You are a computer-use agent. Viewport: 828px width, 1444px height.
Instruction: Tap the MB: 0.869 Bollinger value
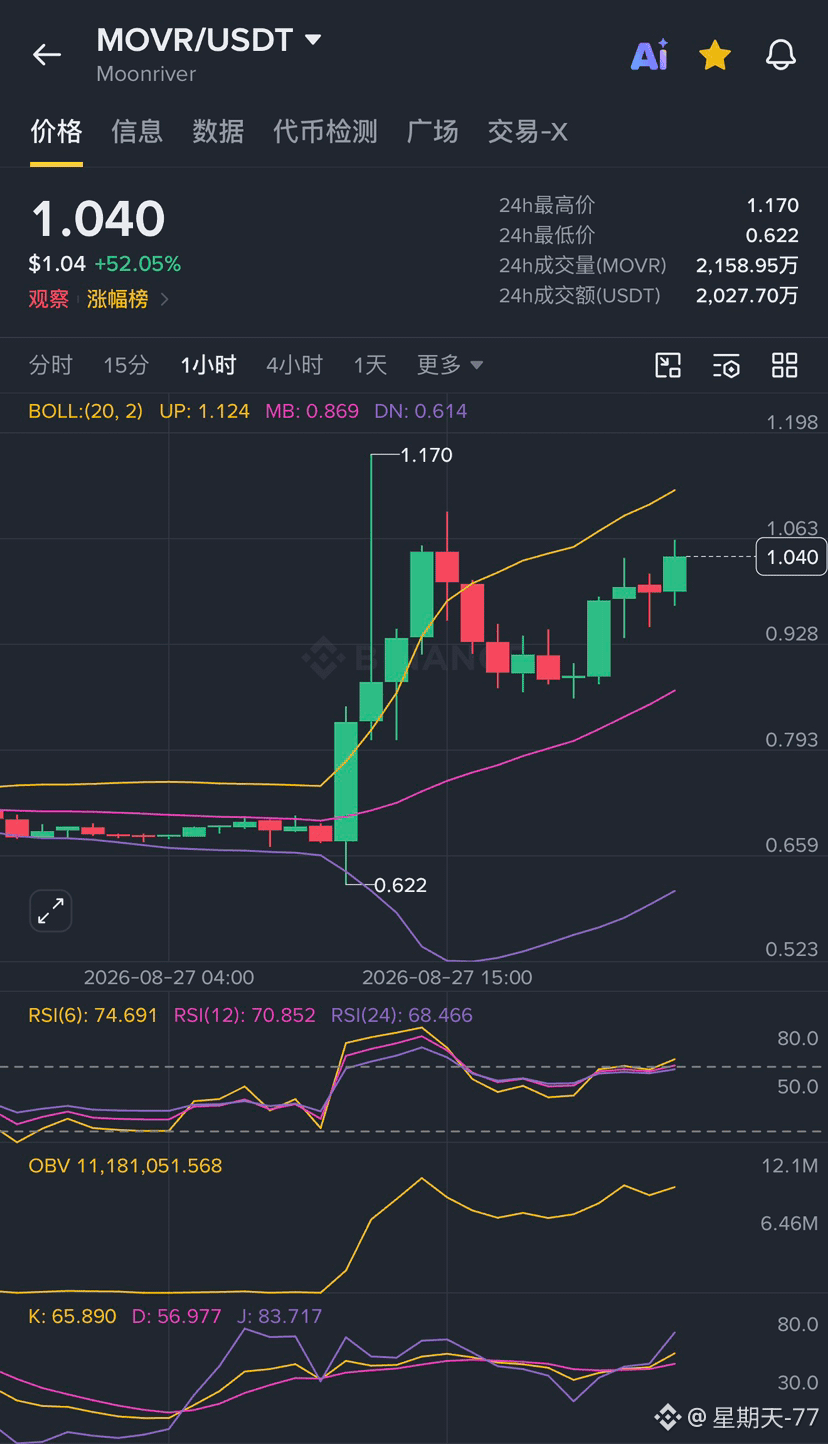312,411
